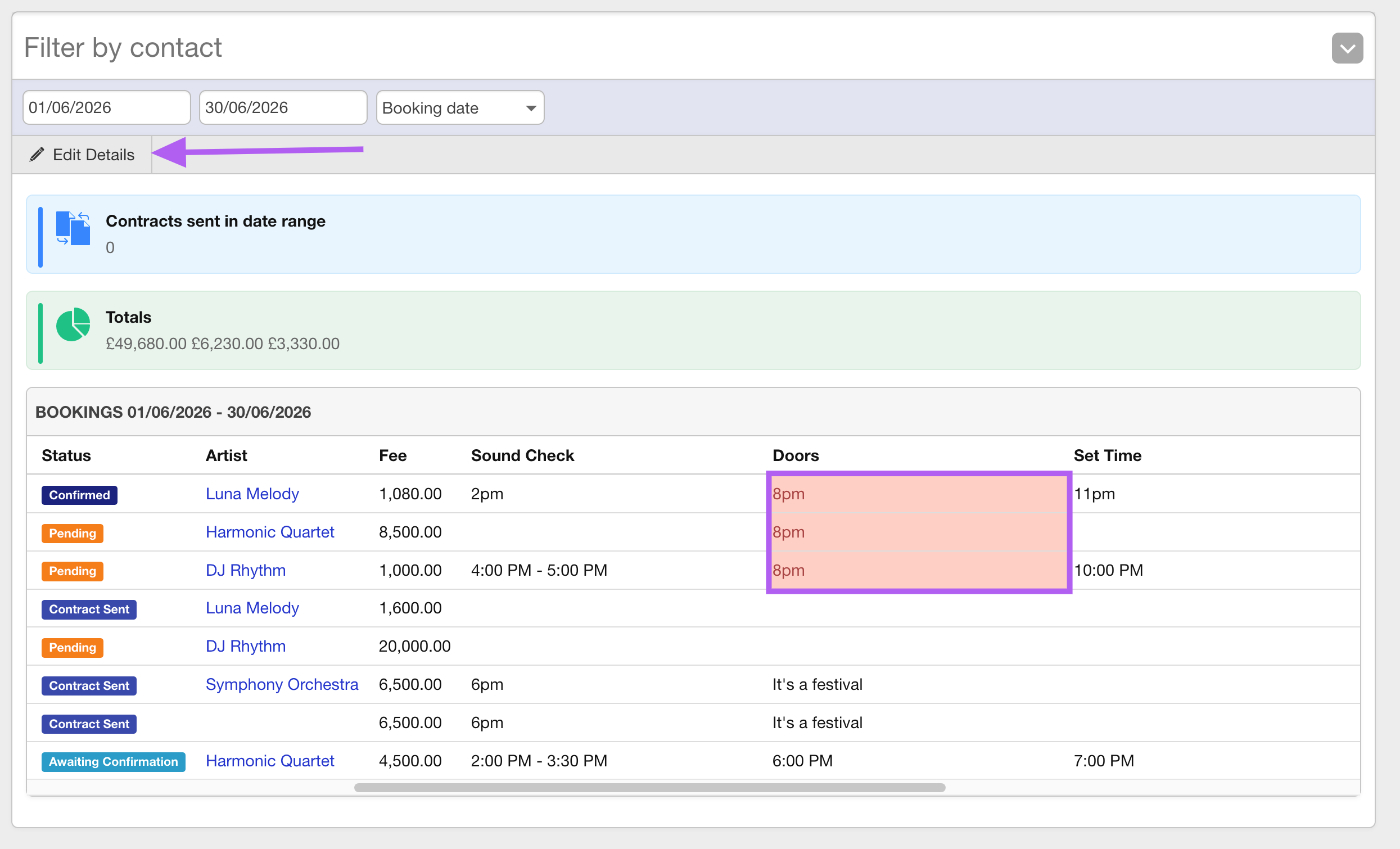Click the Edit Details button

pyautogui.click(x=83, y=155)
